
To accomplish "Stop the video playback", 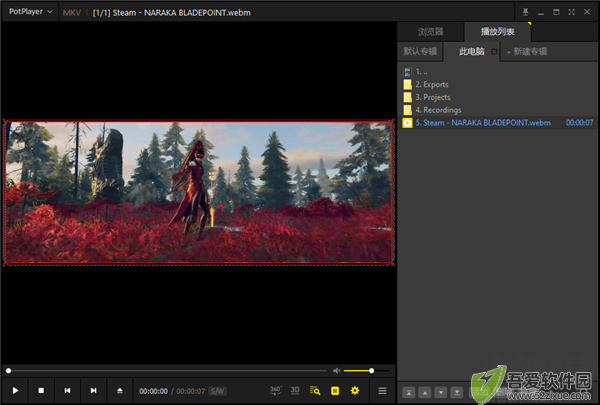I will tap(41, 390).
